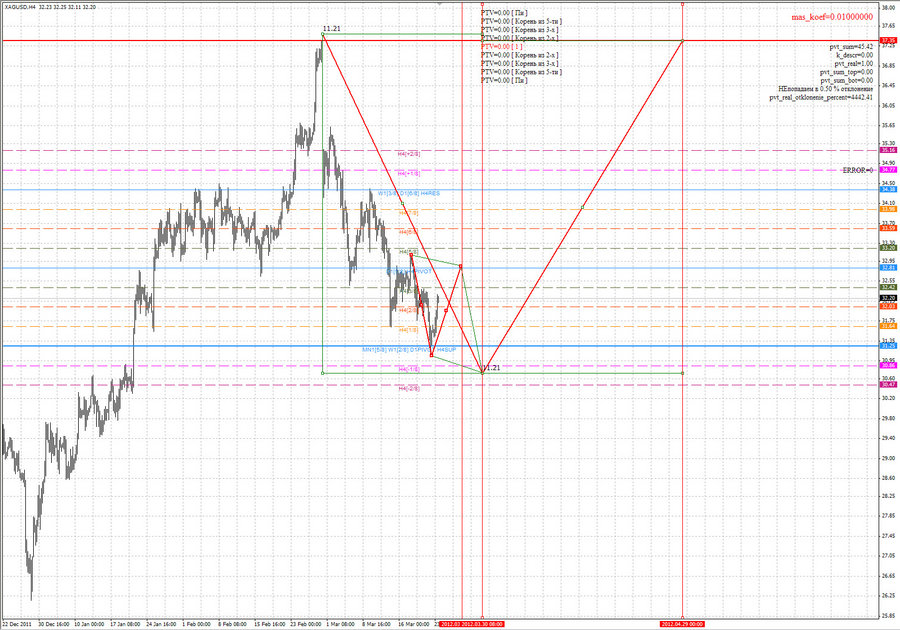The image size is (900, 630).
Task: Select the blue 32.81 price tag
Action: click(889, 268)
